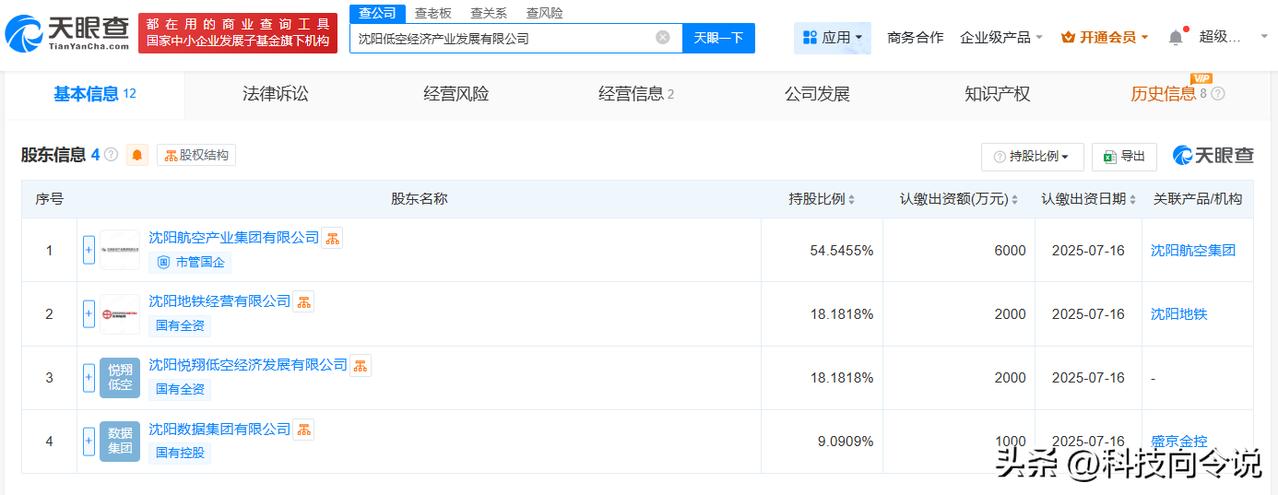This screenshot has width=1278, height=495.
Task: Click the 国有全资 tag under 沈阳地铁经营
Action: [x=180, y=326]
